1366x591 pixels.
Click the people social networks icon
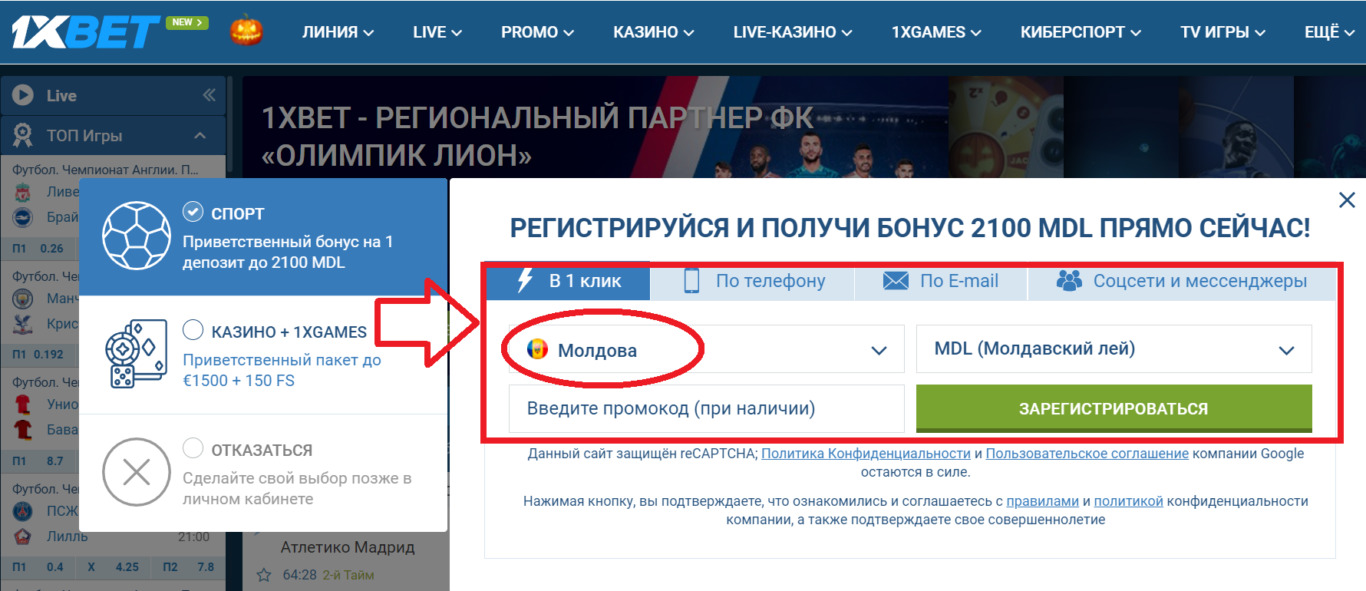[1069, 281]
